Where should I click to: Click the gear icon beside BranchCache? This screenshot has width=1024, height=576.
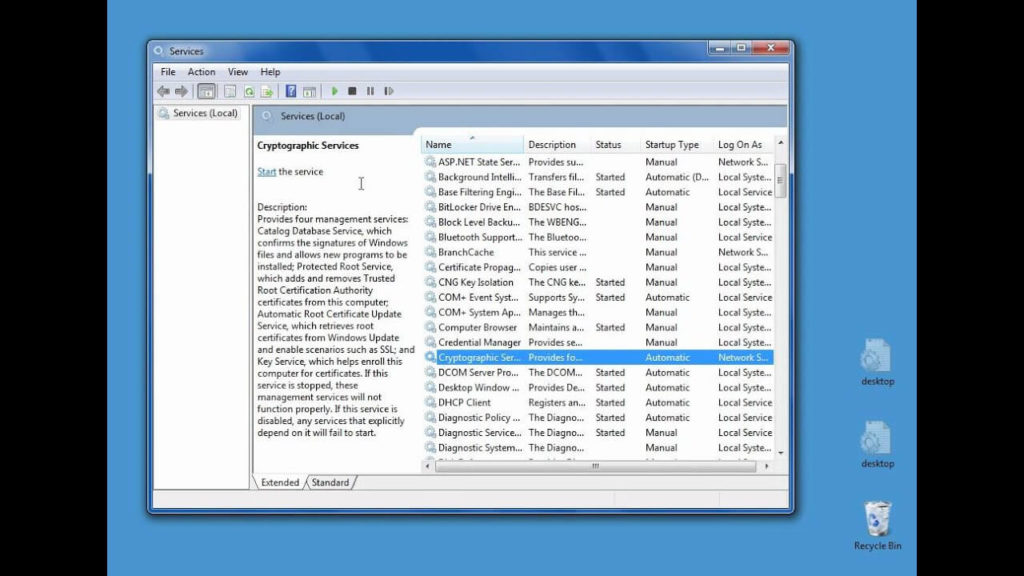[430, 251]
